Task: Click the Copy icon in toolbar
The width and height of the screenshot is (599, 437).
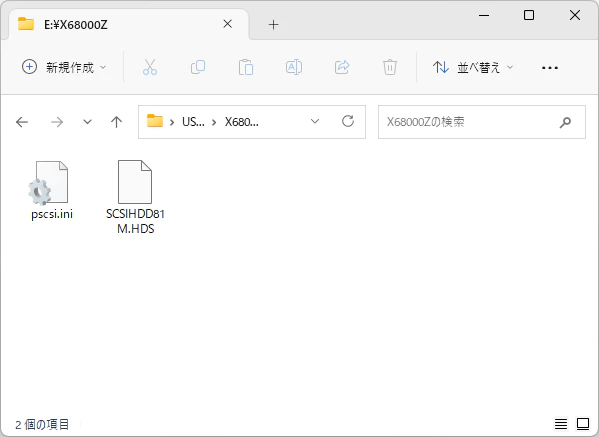Action: (198, 67)
